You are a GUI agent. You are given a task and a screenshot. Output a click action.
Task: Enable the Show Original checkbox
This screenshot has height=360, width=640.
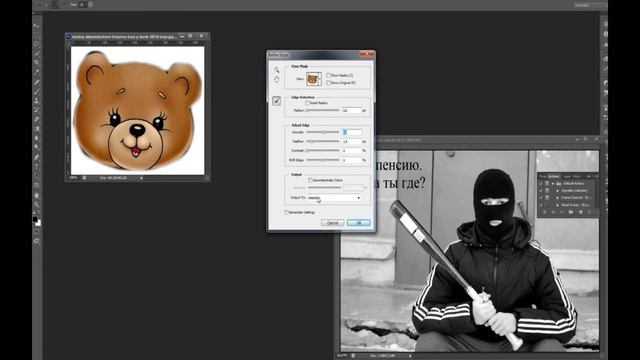(x=328, y=83)
